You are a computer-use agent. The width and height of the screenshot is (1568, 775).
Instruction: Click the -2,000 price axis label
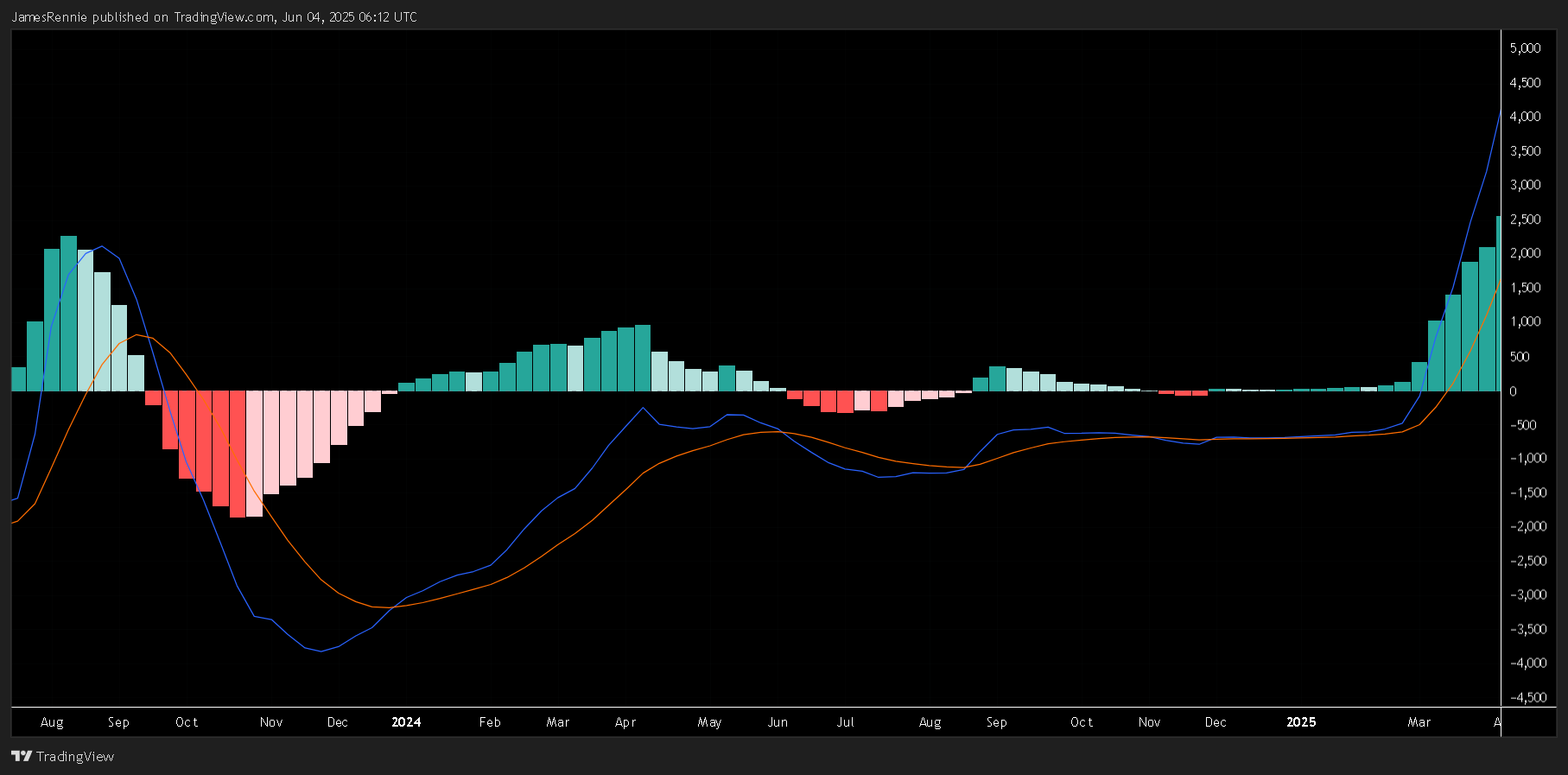(x=1527, y=526)
